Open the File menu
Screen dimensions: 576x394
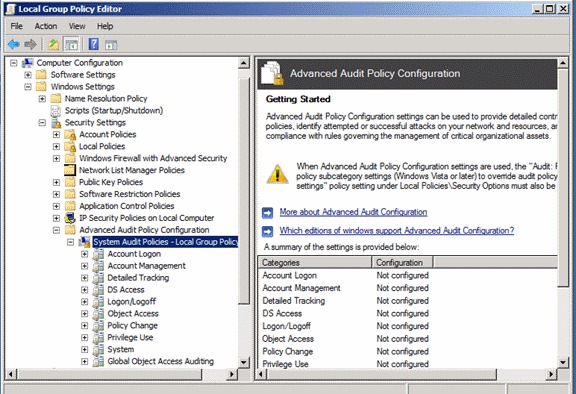[17, 26]
